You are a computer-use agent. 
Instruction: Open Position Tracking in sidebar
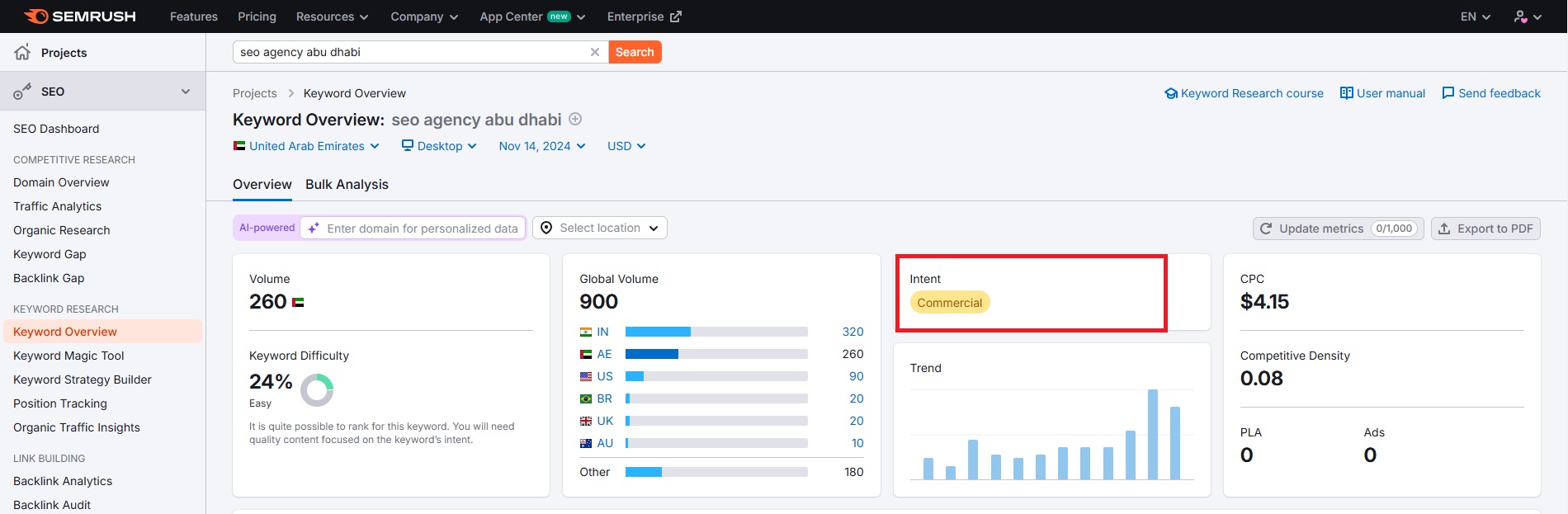[x=60, y=403]
